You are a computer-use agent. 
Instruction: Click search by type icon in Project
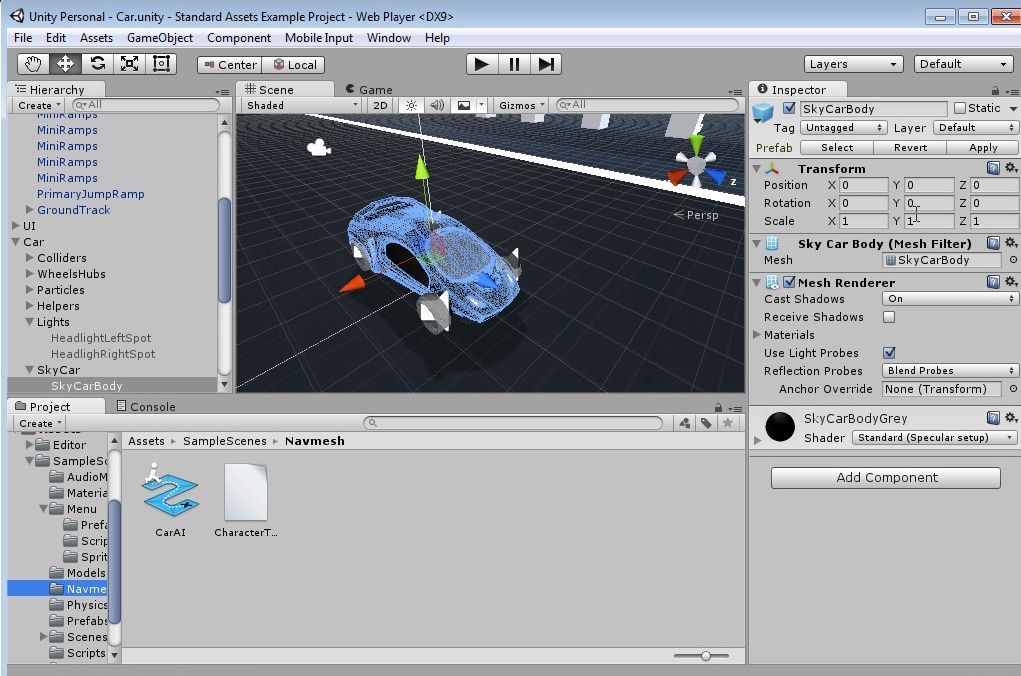point(684,423)
